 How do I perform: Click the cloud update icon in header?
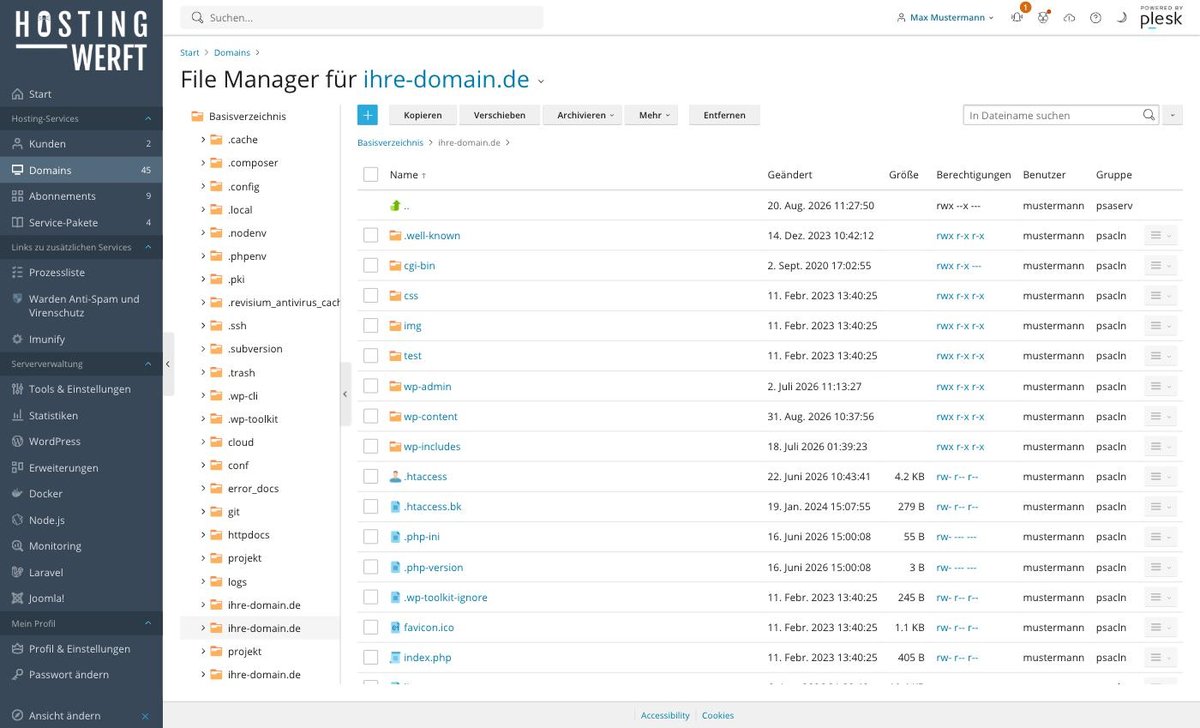coord(1069,18)
